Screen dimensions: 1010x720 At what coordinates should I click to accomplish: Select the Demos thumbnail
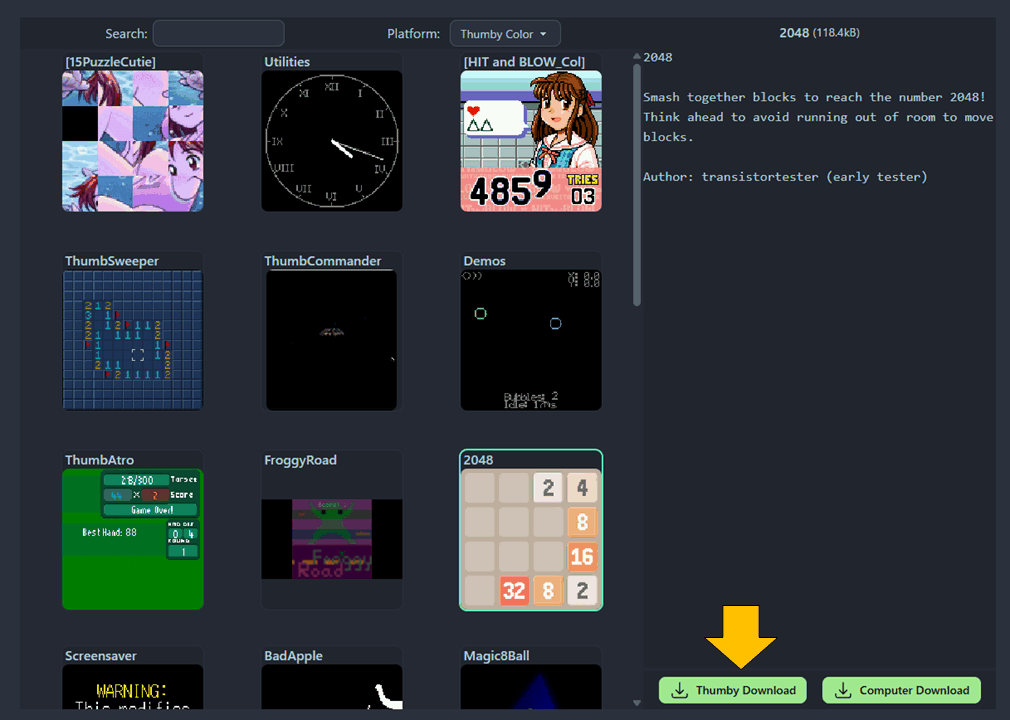[531, 340]
